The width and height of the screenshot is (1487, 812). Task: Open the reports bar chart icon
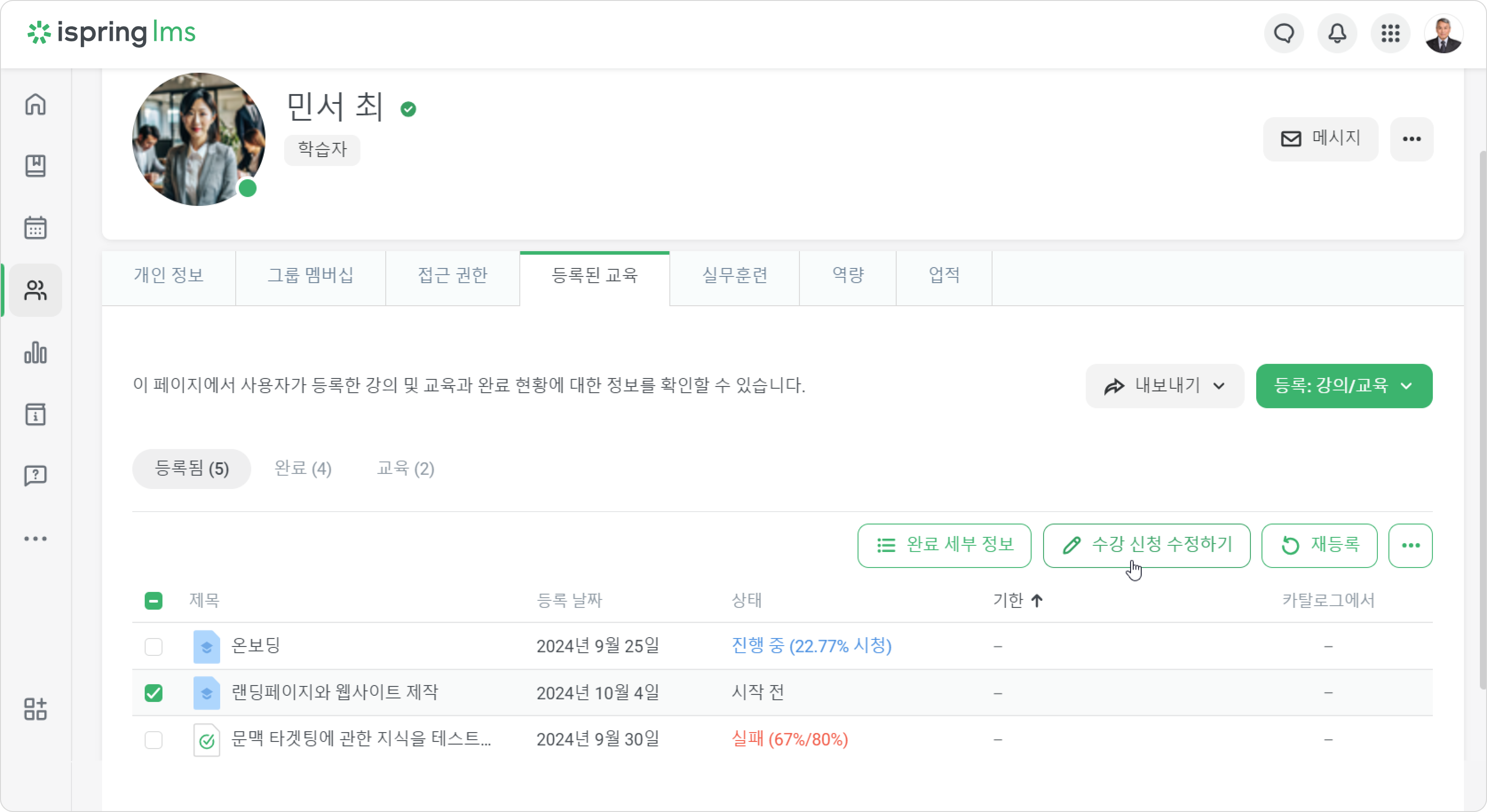(35, 352)
